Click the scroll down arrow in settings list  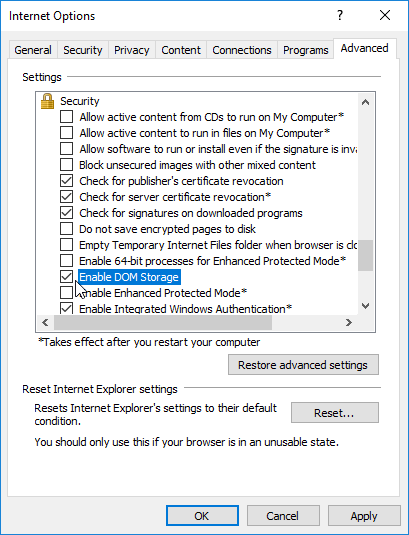coord(365,306)
